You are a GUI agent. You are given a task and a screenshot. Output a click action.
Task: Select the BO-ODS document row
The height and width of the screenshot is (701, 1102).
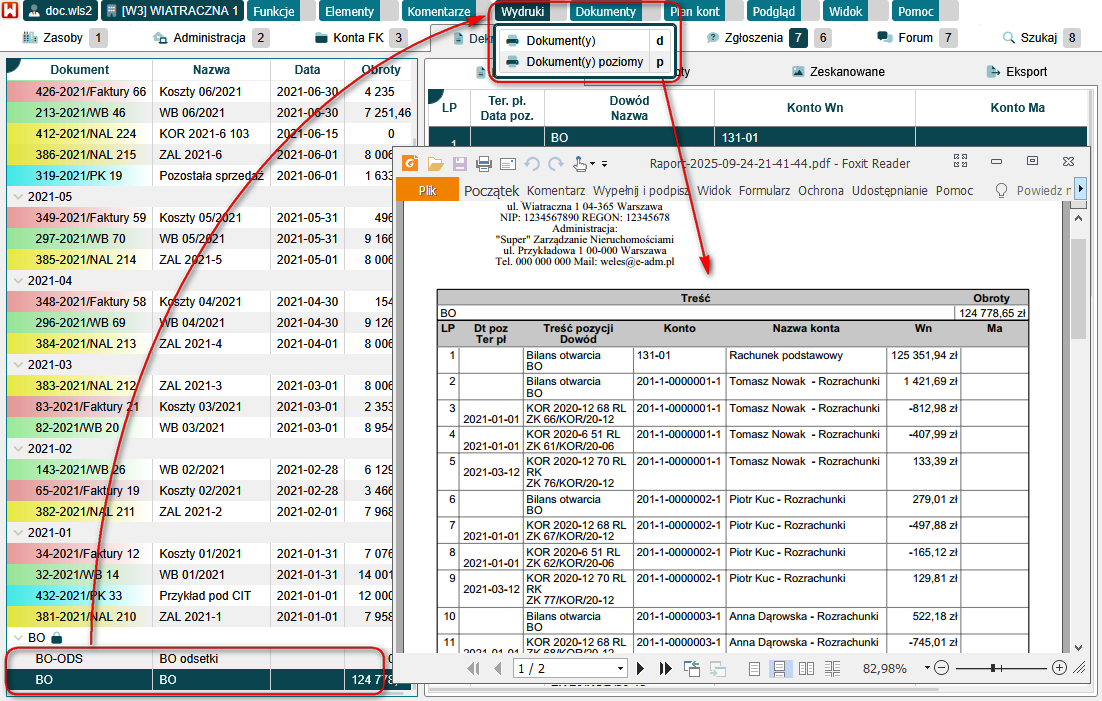[59, 659]
